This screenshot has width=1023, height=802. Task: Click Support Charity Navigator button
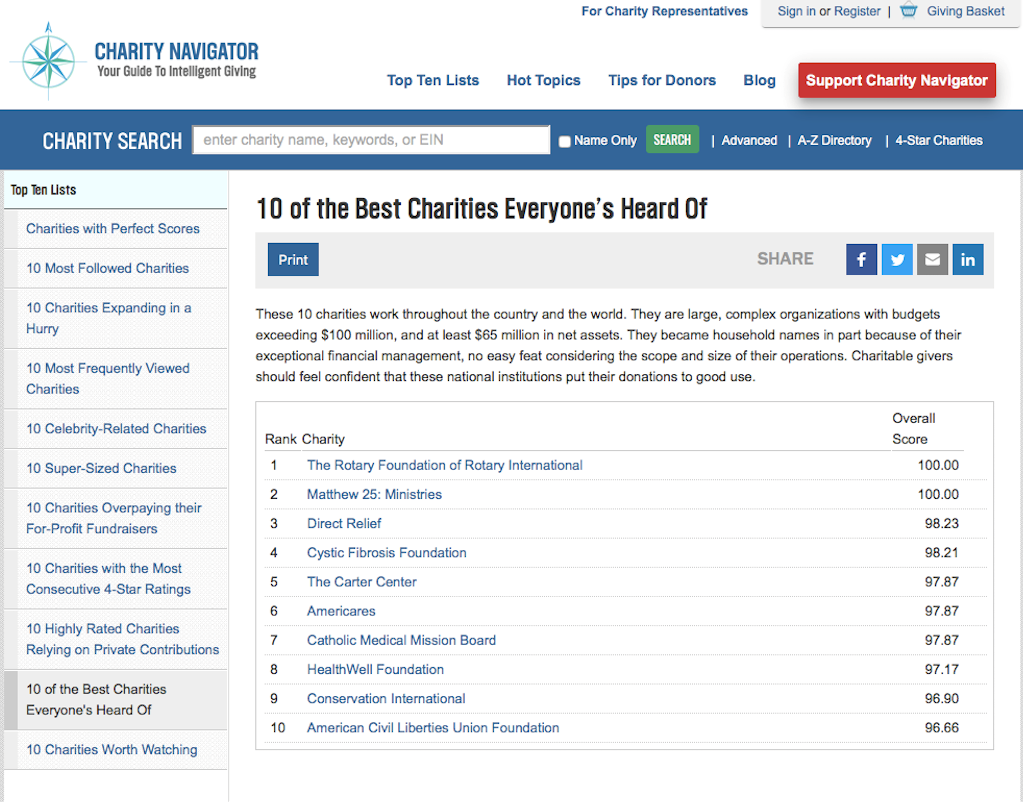(896, 81)
